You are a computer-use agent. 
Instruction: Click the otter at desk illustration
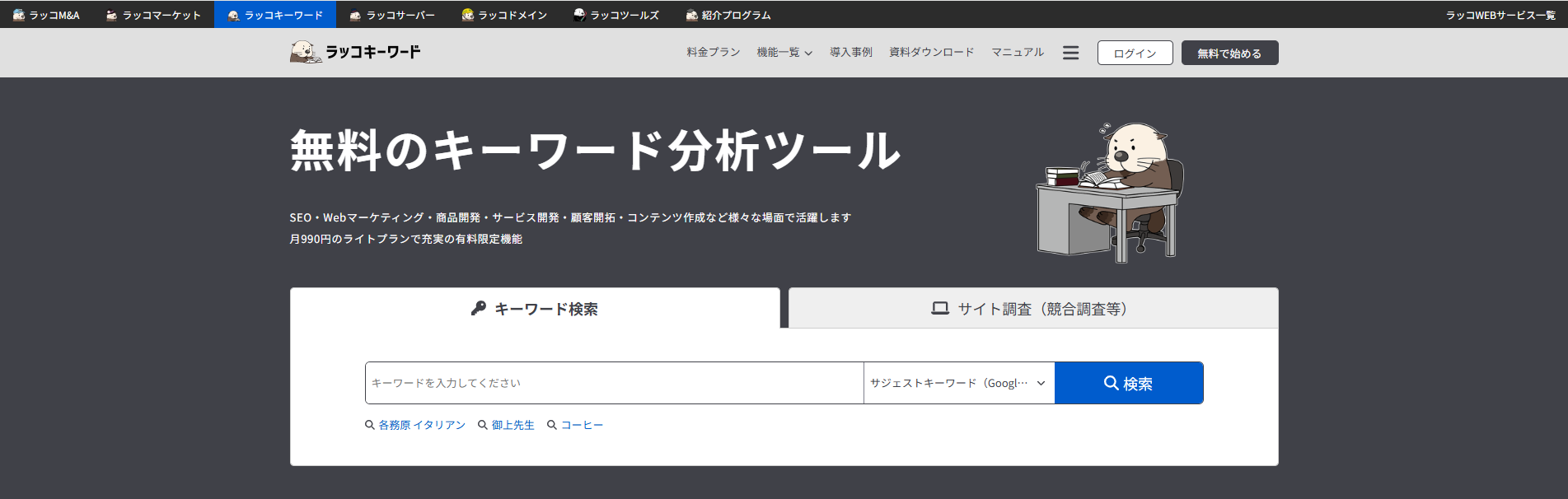1110,192
